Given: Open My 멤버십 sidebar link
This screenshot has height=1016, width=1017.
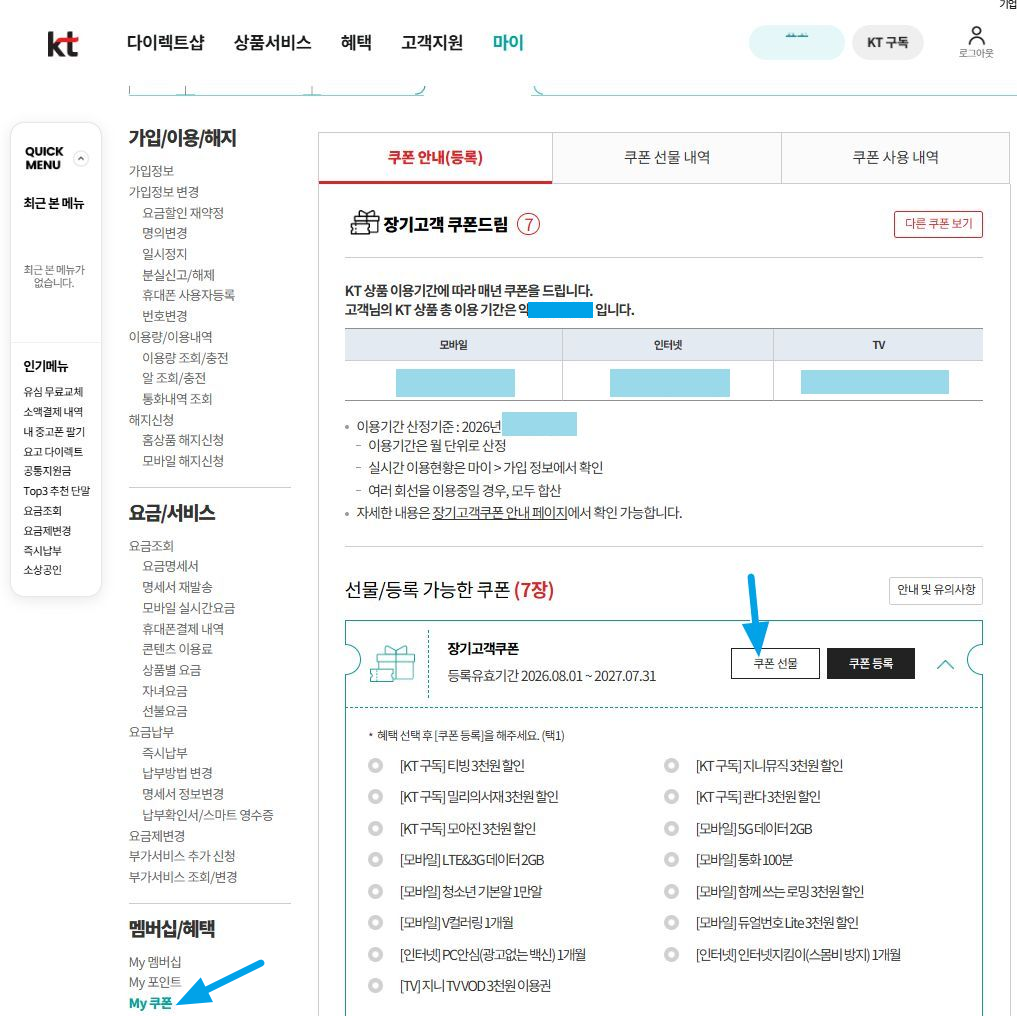Looking at the screenshot, I should click(155, 962).
